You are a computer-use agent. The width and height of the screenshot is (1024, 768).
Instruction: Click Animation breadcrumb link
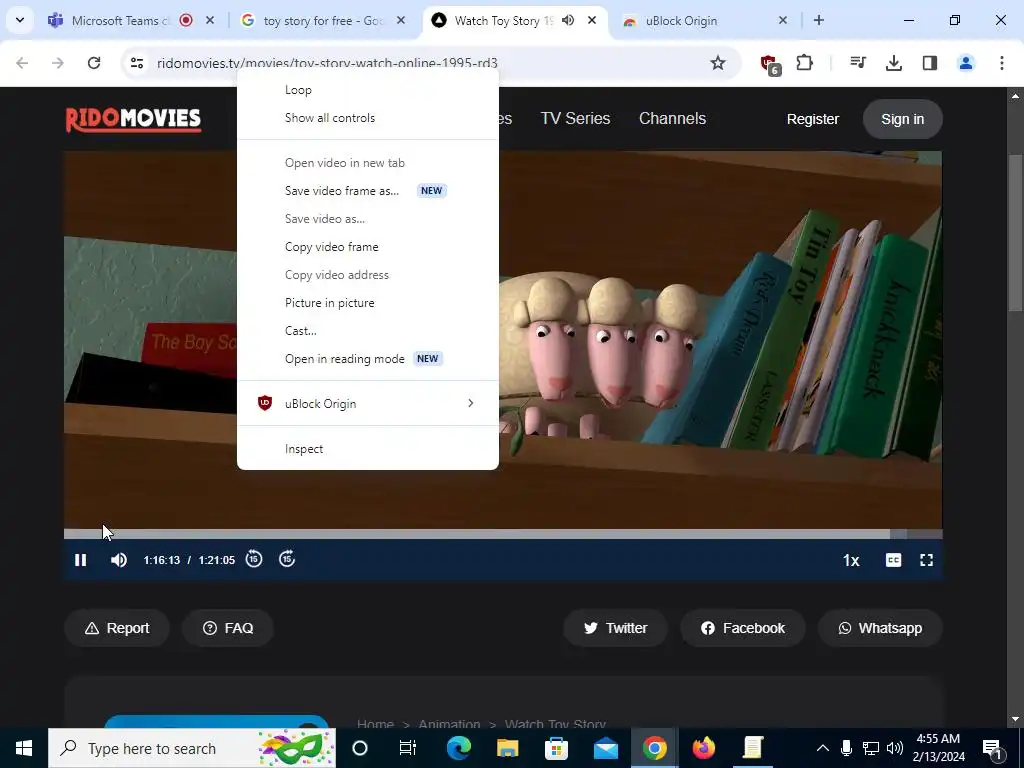pos(449,724)
